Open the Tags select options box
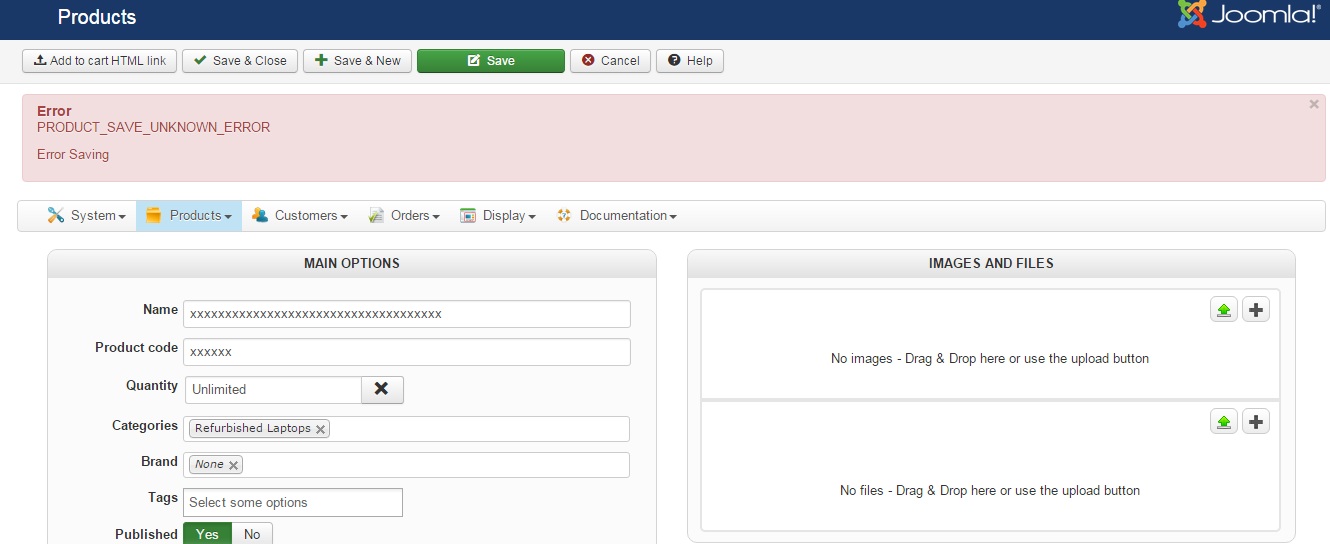The height and width of the screenshot is (544, 1330). click(x=293, y=502)
